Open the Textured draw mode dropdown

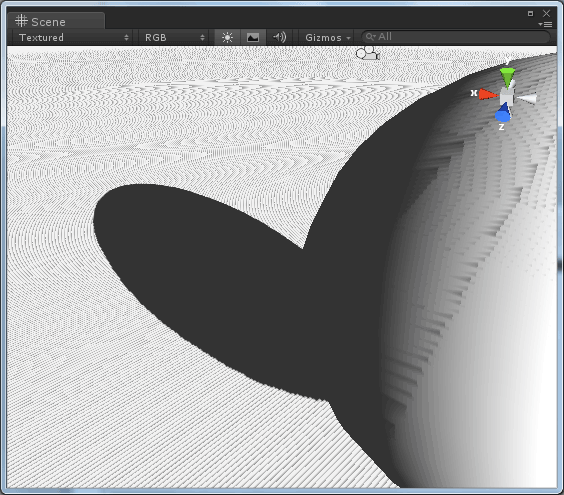[x=73, y=37]
